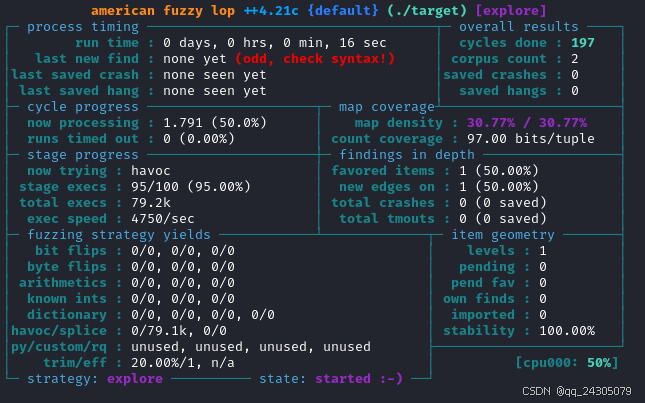This screenshot has width=645, height=403.
Task: Select stability value '100.00%'
Action: coord(567,331)
